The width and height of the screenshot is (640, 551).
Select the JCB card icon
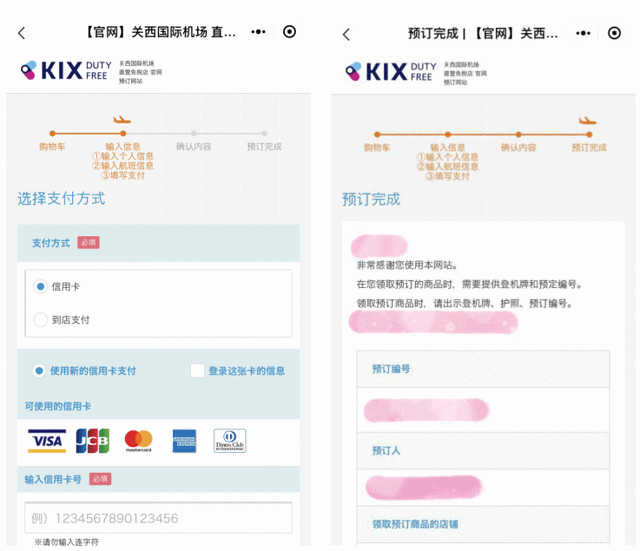(x=92, y=440)
